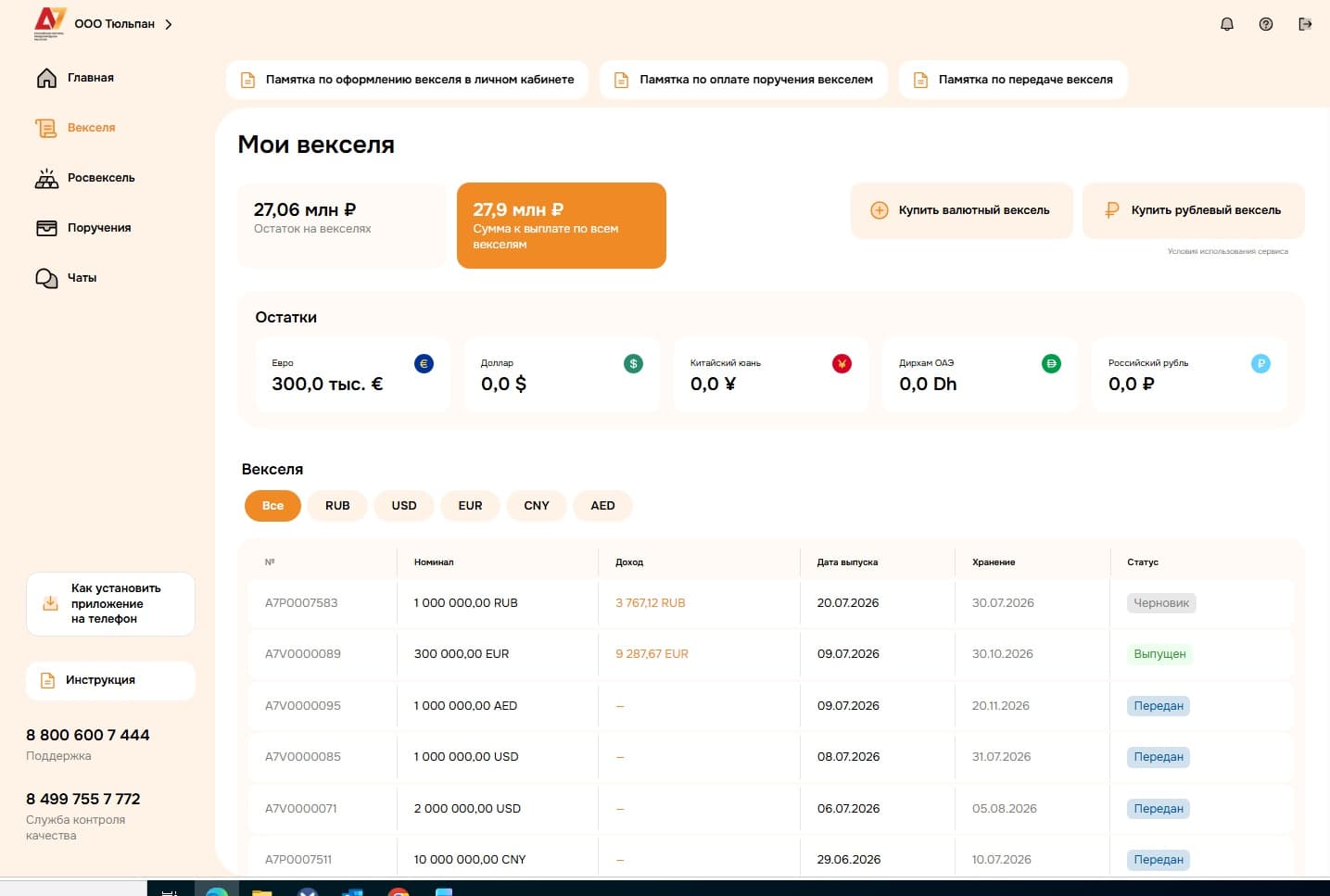Click the Выпущен status badge
1330x896 pixels.
point(1159,654)
